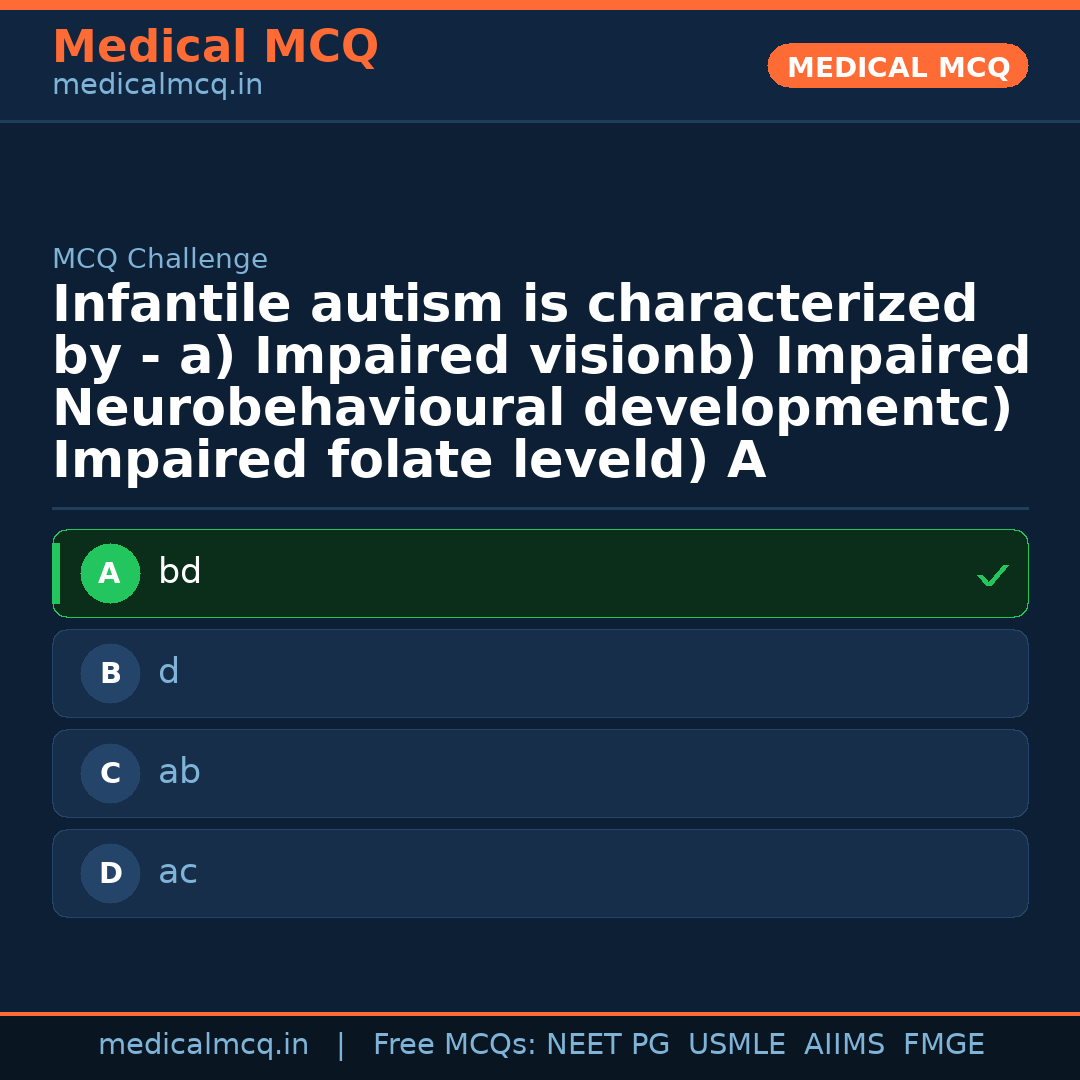Click the orange MEDICAL MCQ badge
This screenshot has height=1080, width=1080.
click(x=897, y=66)
